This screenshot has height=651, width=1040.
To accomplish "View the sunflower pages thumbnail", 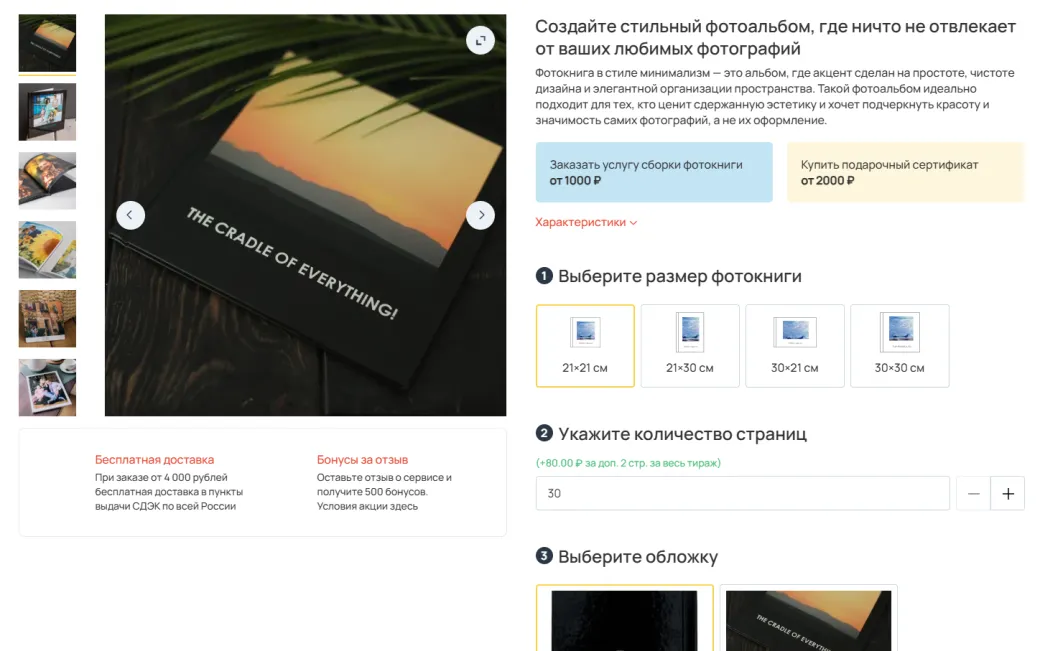I will pyautogui.click(x=47, y=250).
